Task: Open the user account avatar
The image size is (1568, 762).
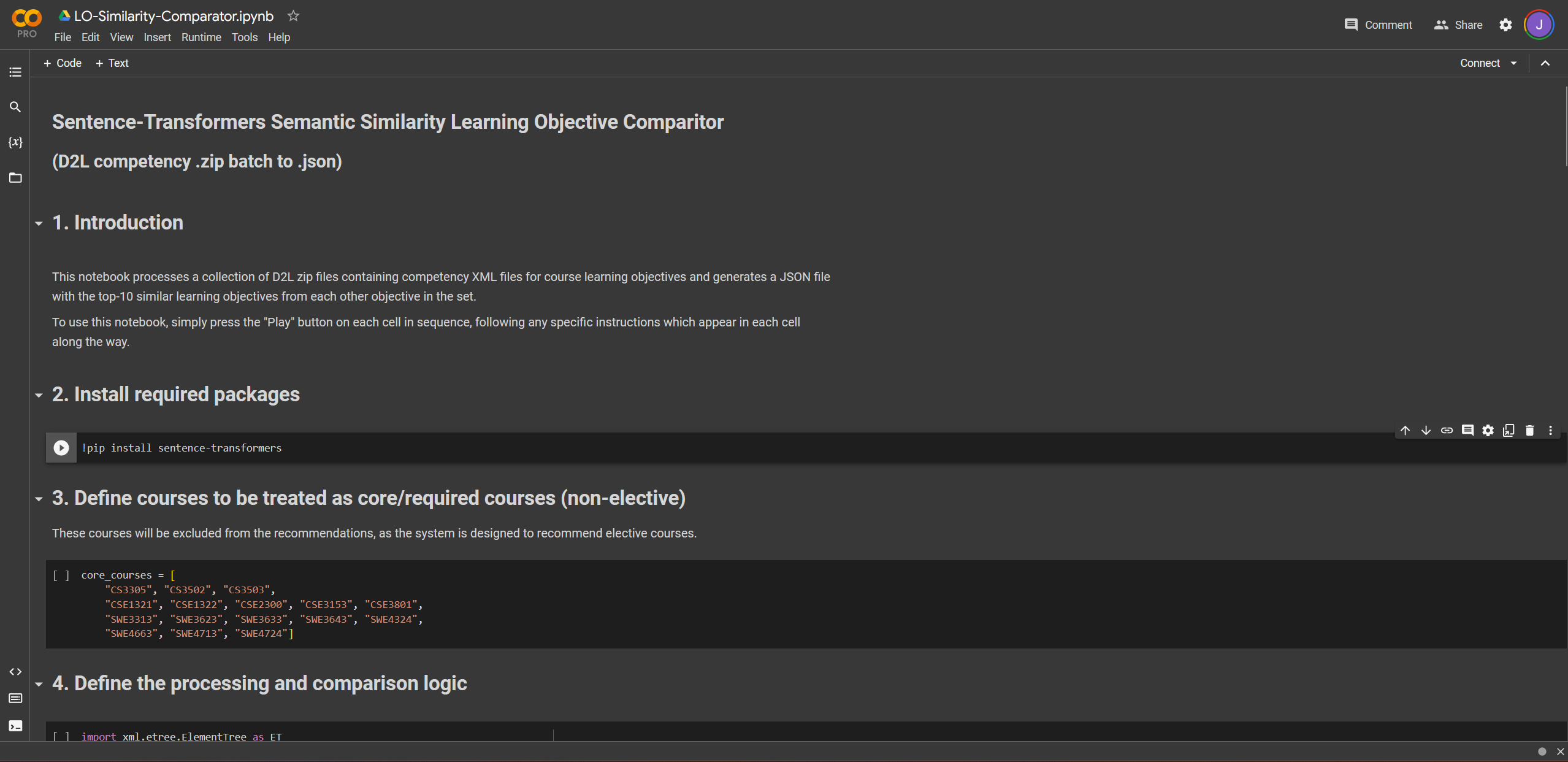Action: click(x=1539, y=25)
